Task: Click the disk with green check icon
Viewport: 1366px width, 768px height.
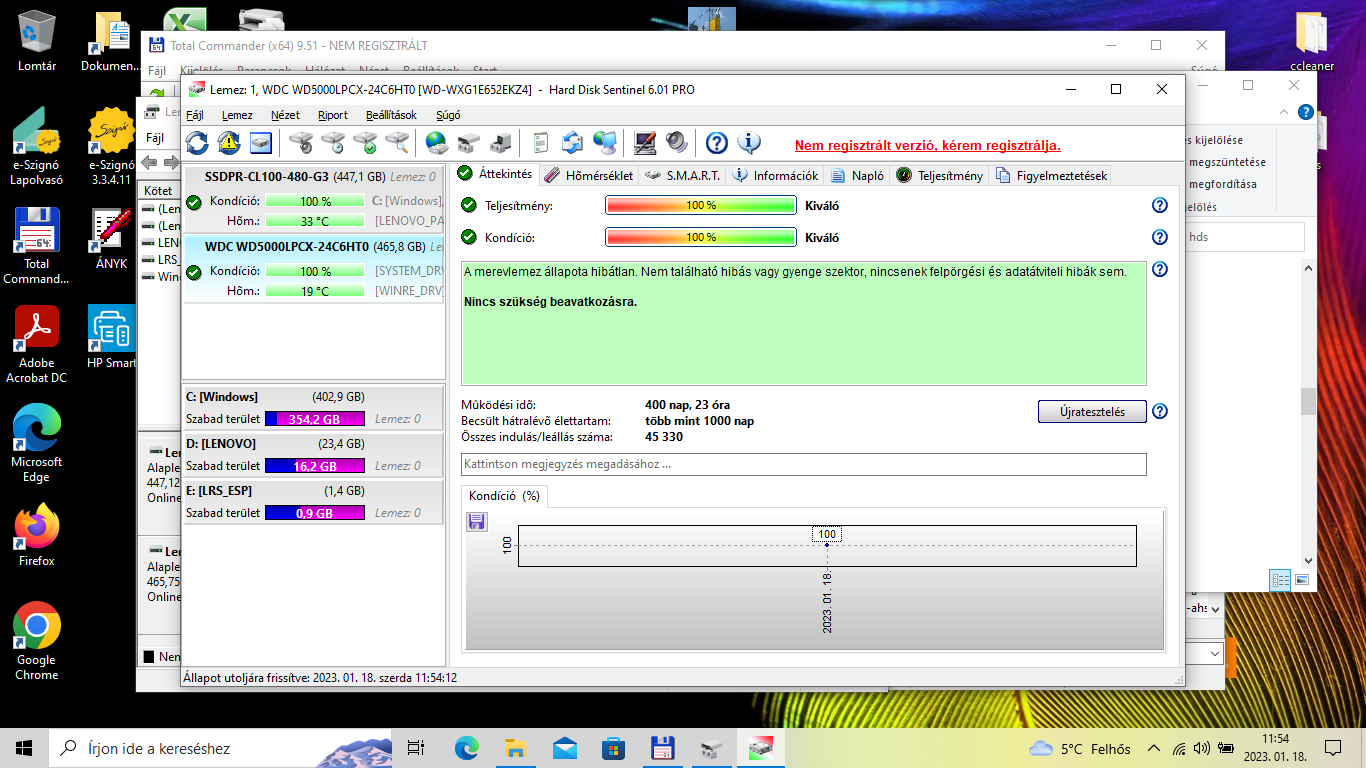Action: (x=365, y=143)
